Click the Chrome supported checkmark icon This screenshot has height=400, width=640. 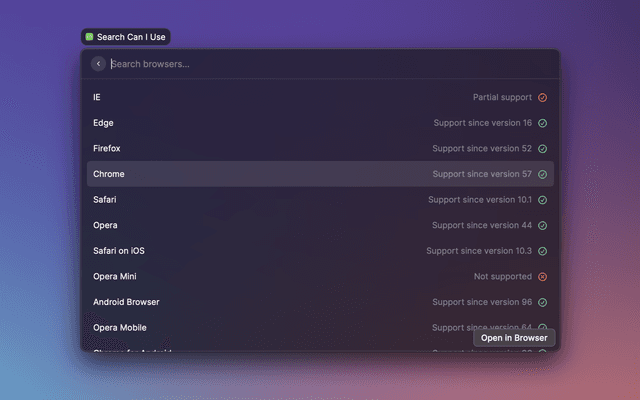click(x=542, y=174)
